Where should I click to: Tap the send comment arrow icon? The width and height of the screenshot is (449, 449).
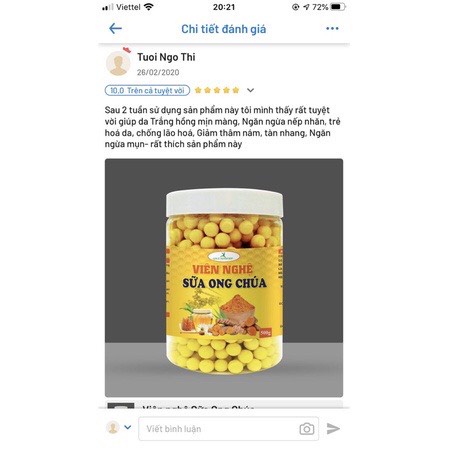coord(333,429)
